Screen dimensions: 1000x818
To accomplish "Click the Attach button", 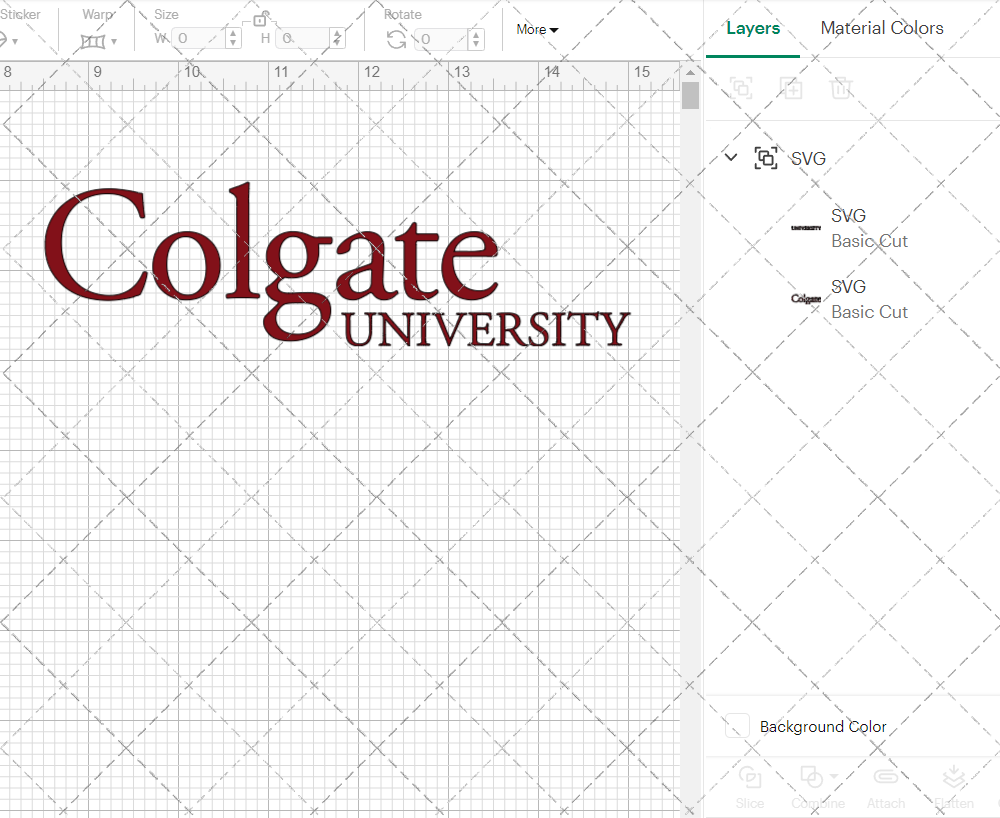I will tap(886, 787).
